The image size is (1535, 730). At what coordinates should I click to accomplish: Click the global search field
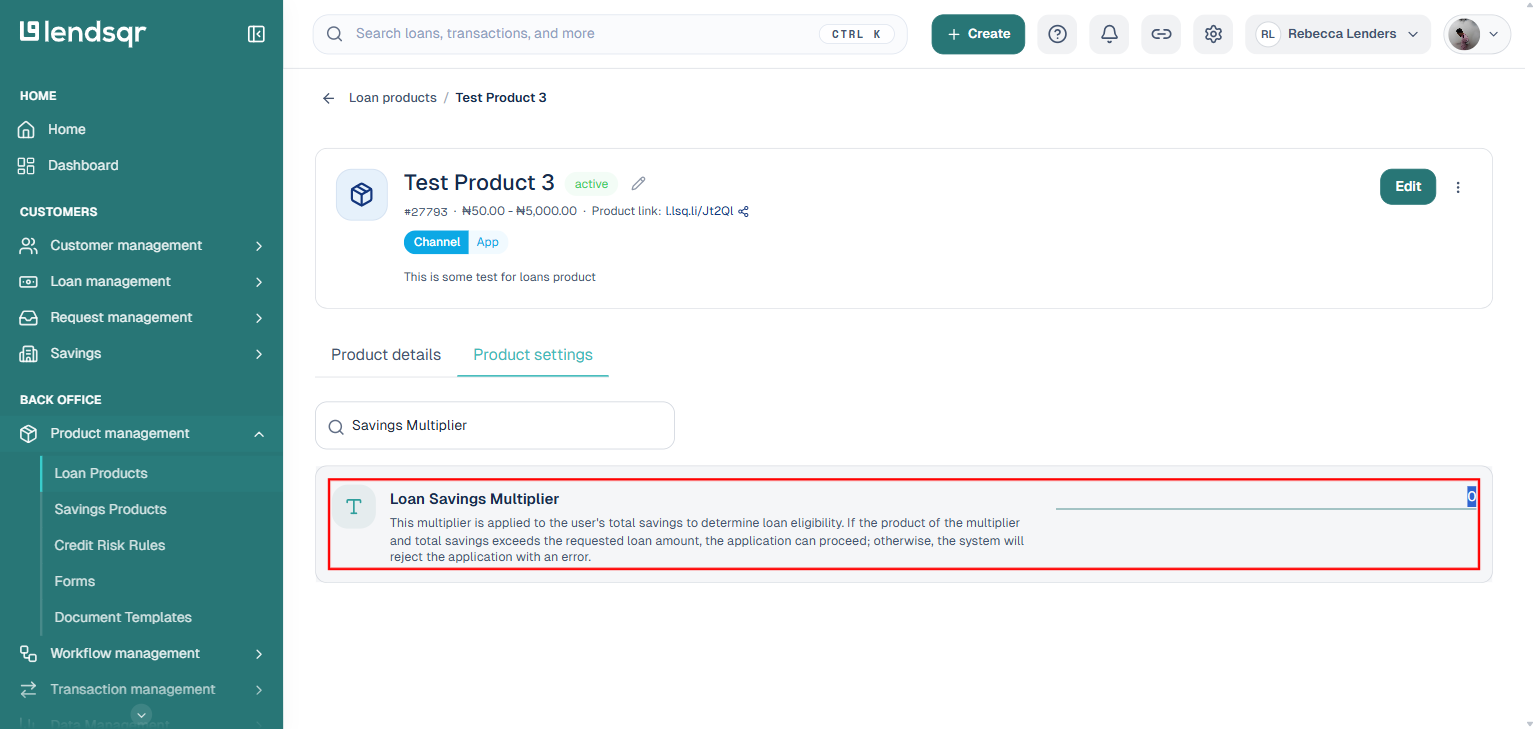[610, 34]
